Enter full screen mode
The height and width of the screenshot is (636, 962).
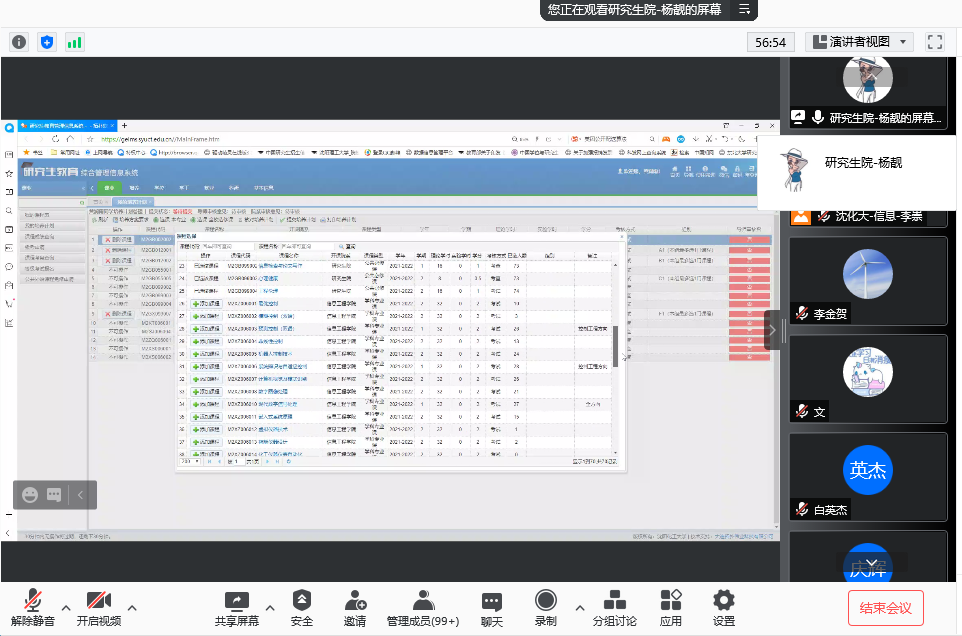click(935, 42)
